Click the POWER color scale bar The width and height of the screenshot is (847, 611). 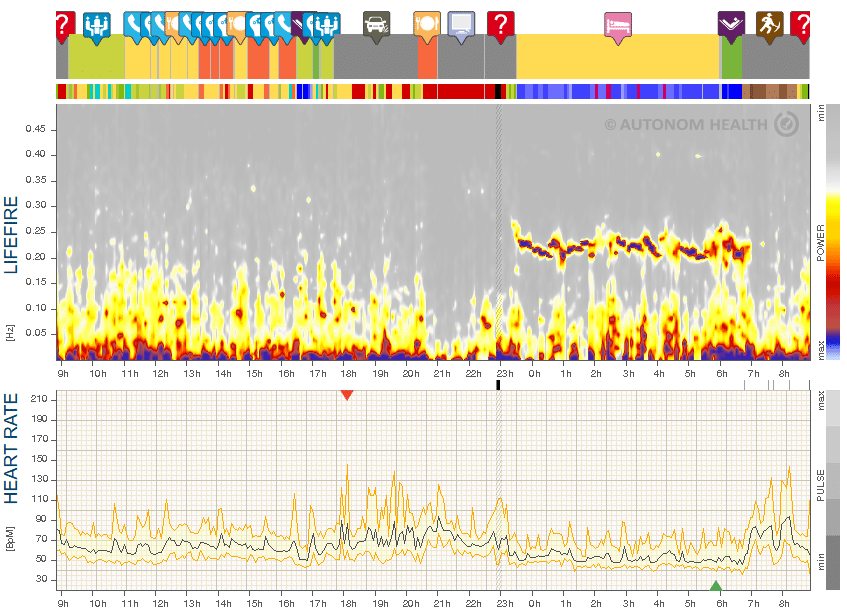[833, 232]
